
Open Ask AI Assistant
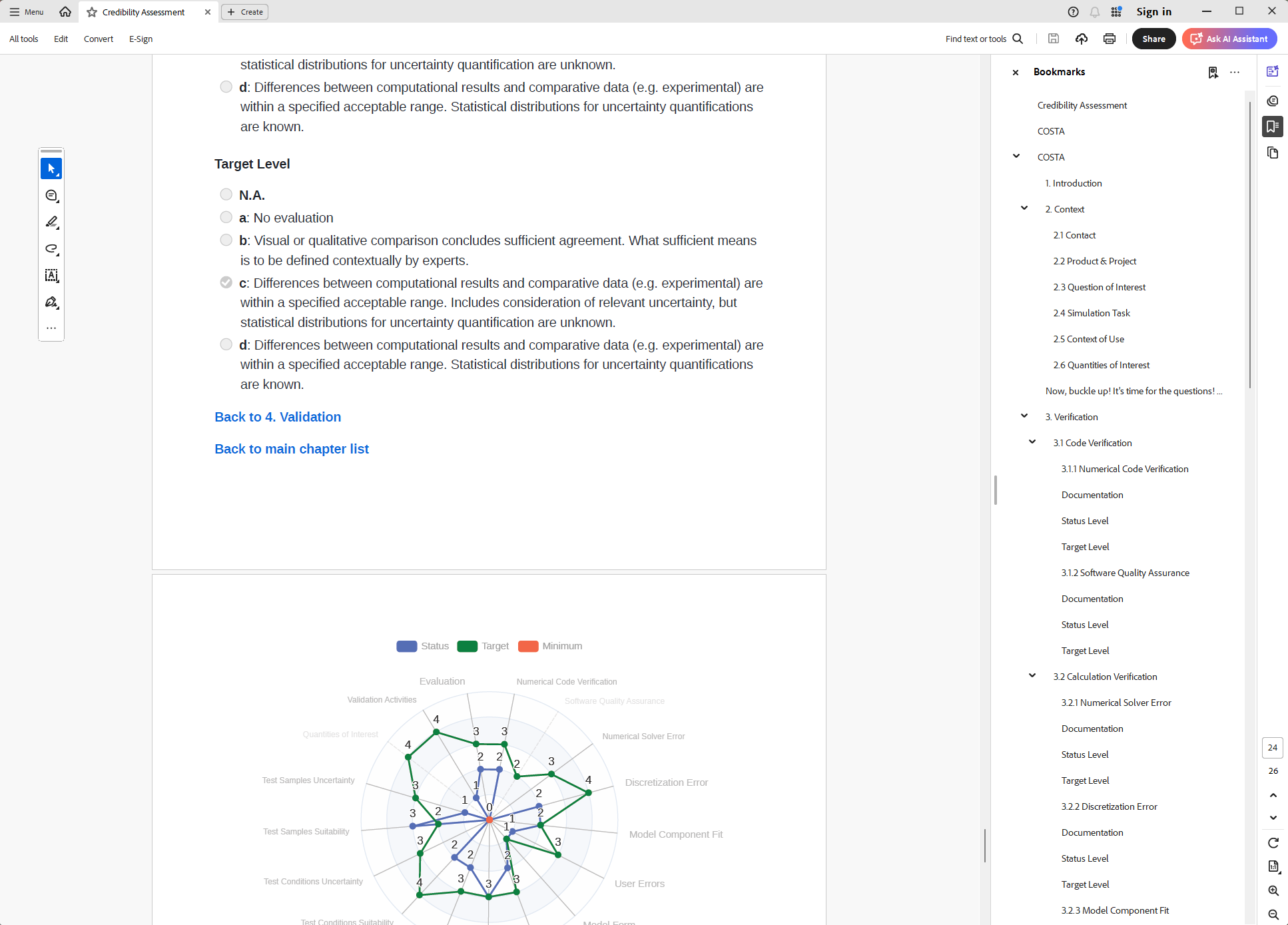[1229, 39]
